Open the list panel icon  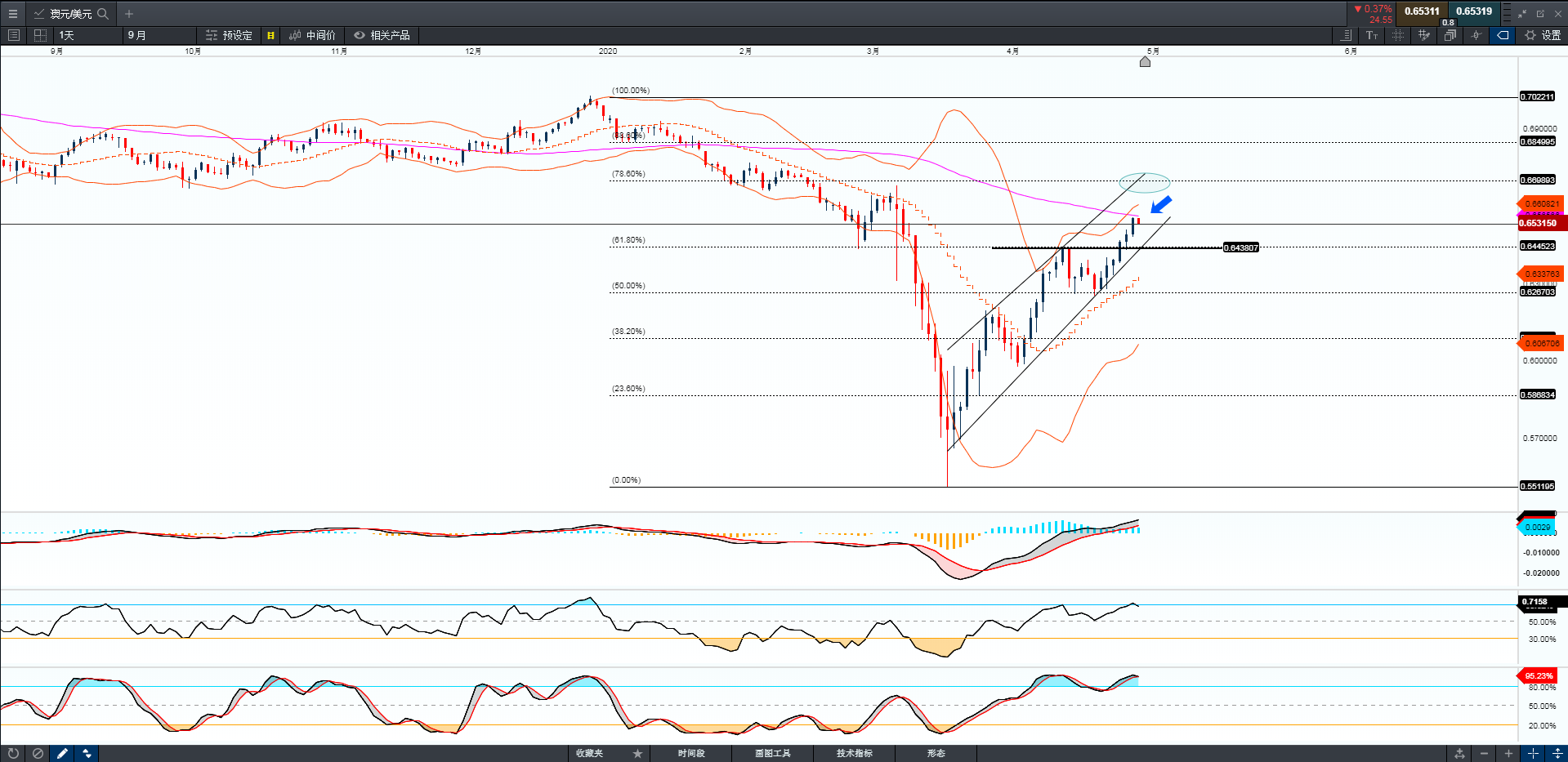click(13, 35)
